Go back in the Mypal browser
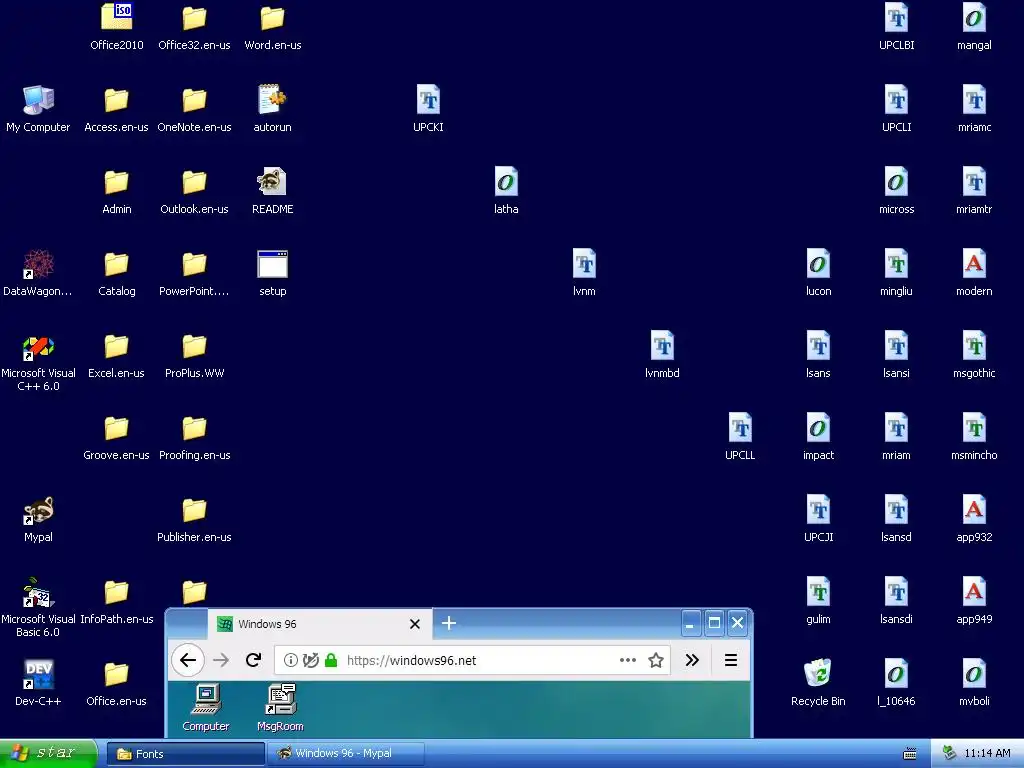This screenshot has height=768, width=1024. pos(188,660)
